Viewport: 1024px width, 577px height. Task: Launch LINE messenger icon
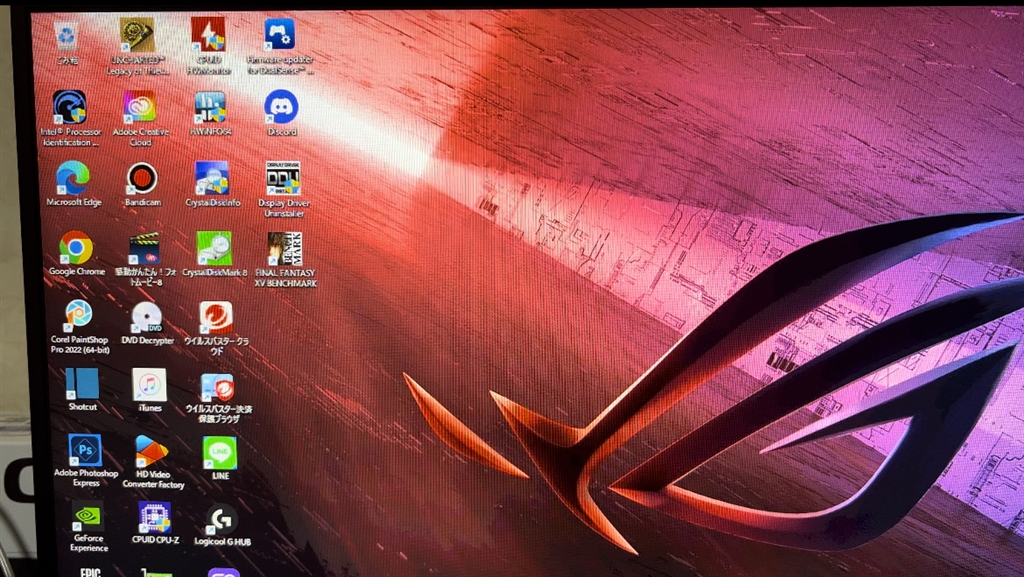tap(220, 453)
